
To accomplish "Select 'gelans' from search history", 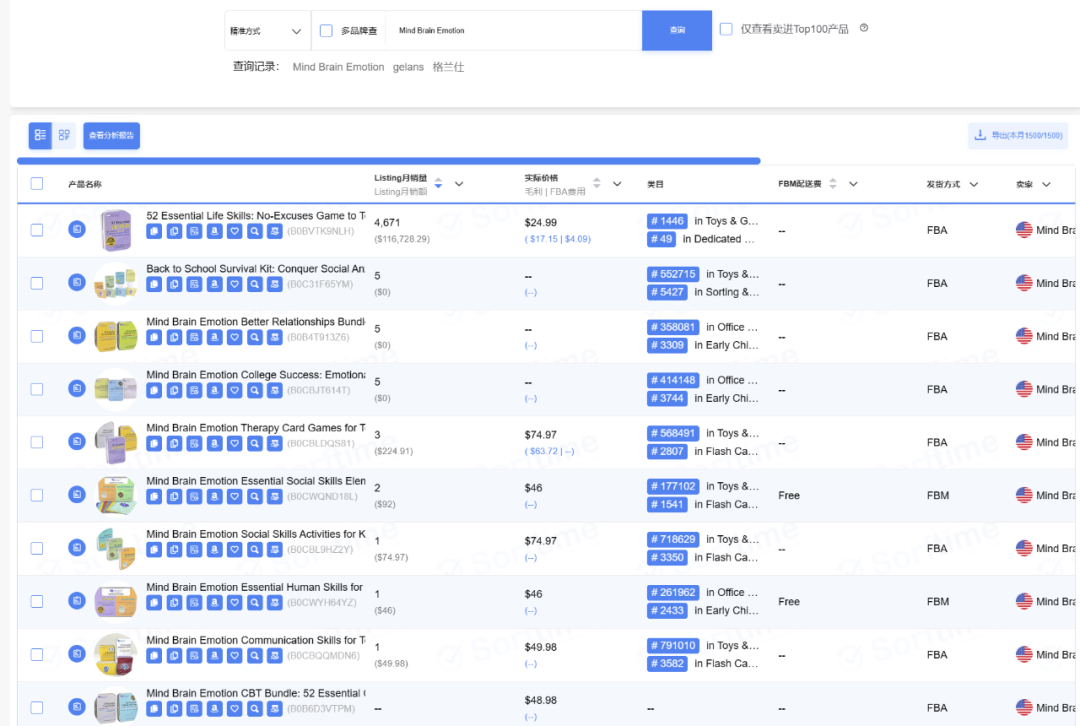I will coord(408,67).
